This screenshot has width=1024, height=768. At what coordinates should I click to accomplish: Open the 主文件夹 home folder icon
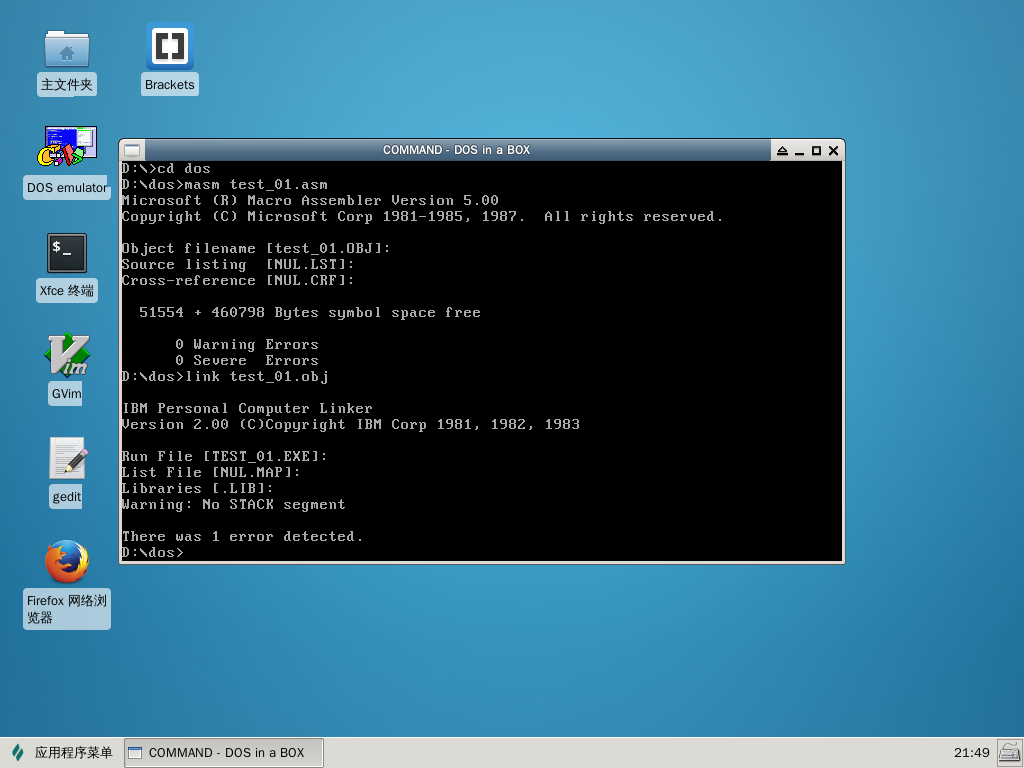click(x=67, y=48)
